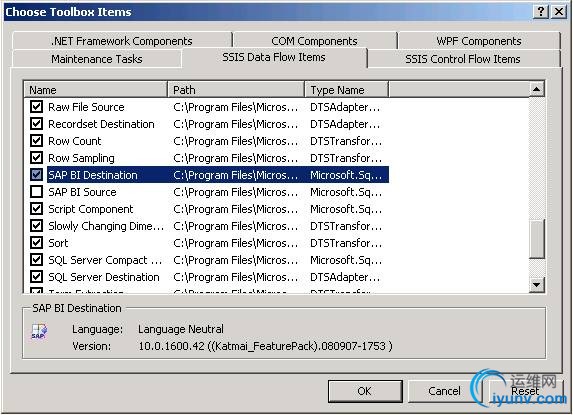Sort list by Path column header
Image resolution: width=573 pixels, height=415 pixels.
click(236, 90)
